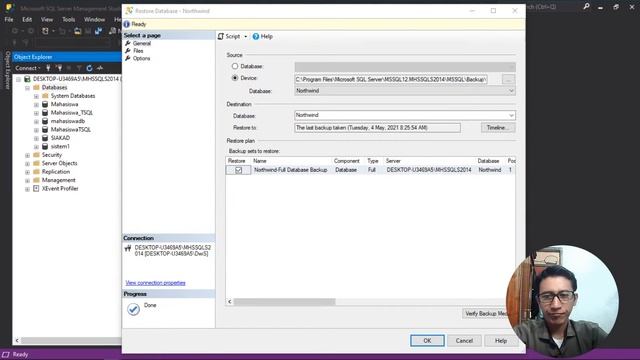
Task: Collapse the Databases folder node
Action: [x=27, y=88]
